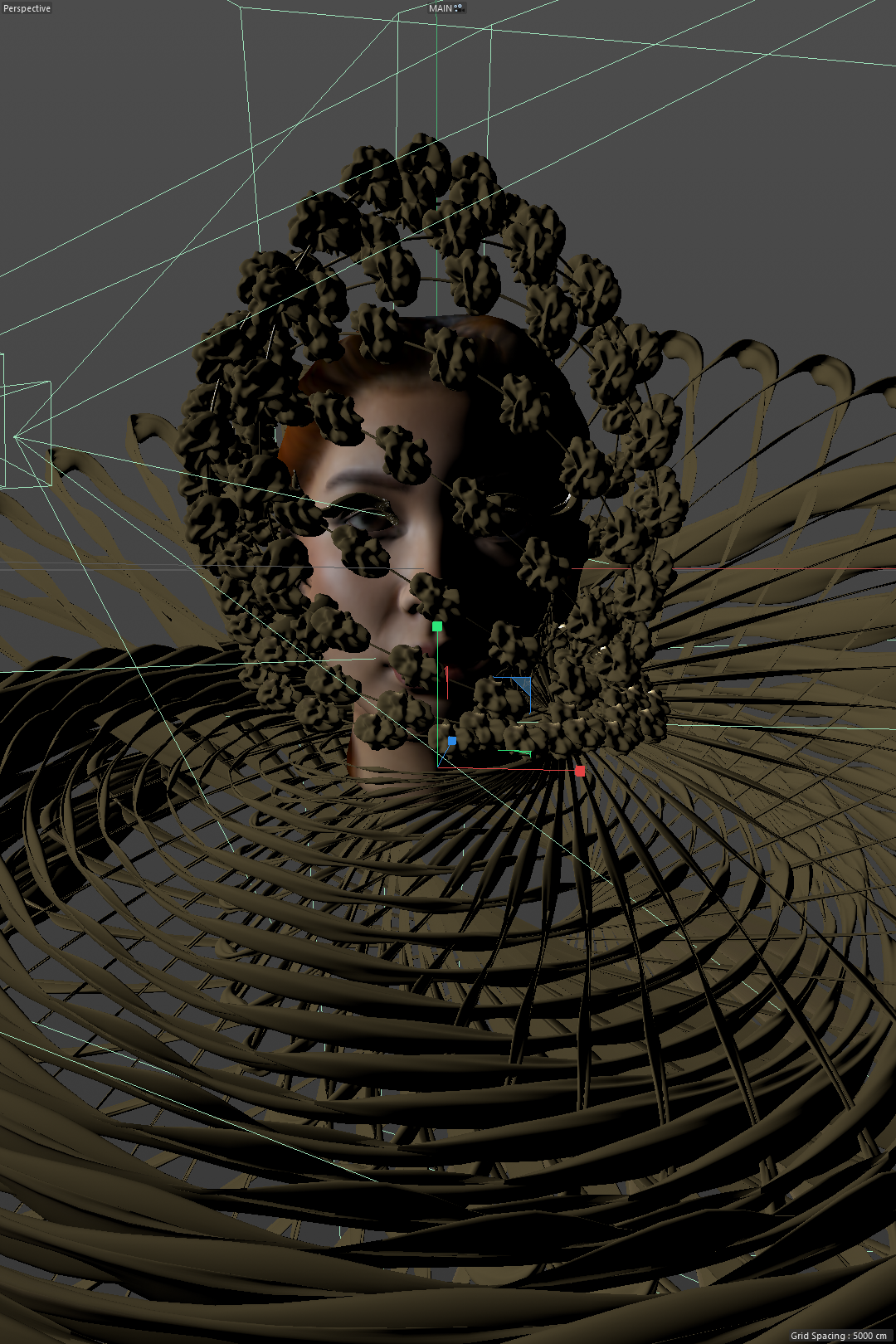Click the camera link icon next to MAIN
896x1344 pixels.
point(459,8)
